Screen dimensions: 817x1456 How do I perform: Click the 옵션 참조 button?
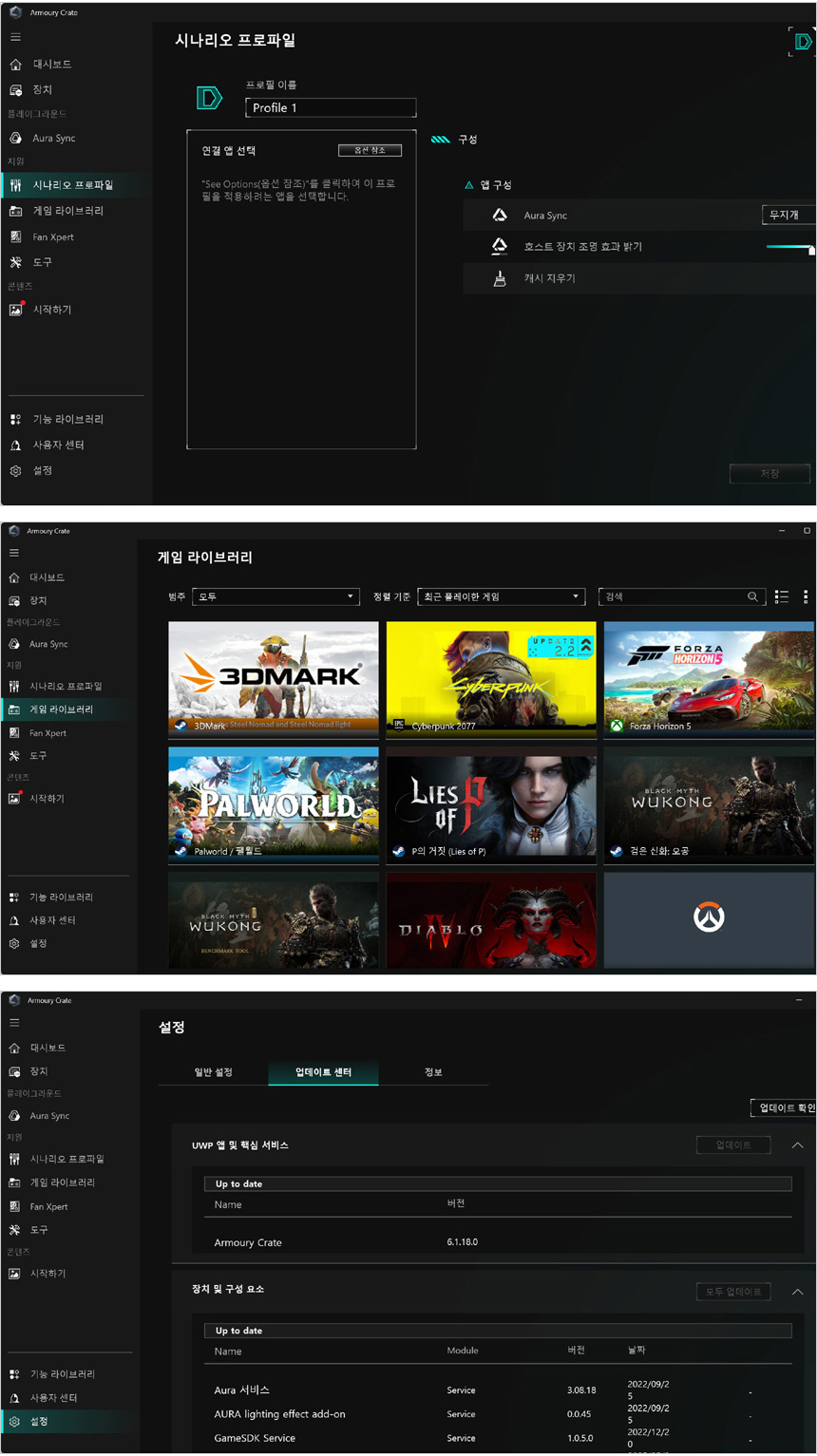tap(370, 151)
